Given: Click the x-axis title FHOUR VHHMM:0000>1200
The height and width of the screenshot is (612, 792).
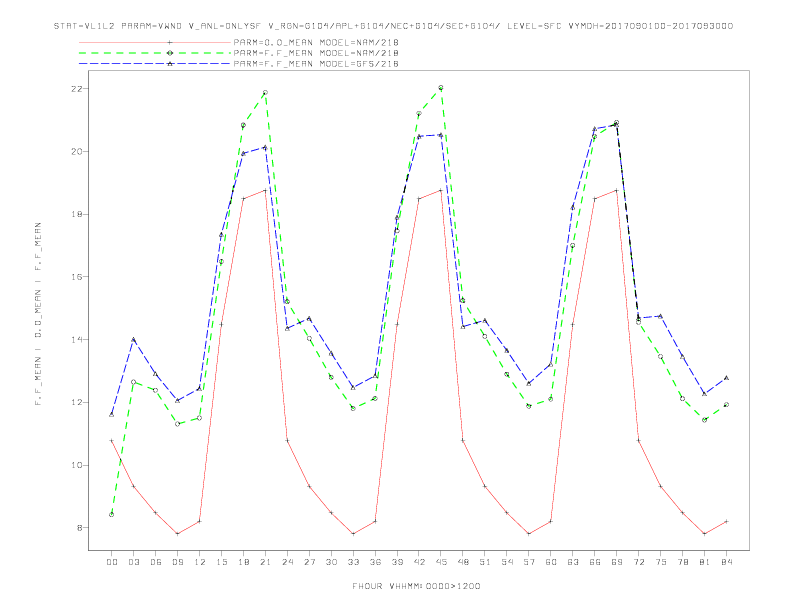Looking at the screenshot, I should click(x=416, y=586).
